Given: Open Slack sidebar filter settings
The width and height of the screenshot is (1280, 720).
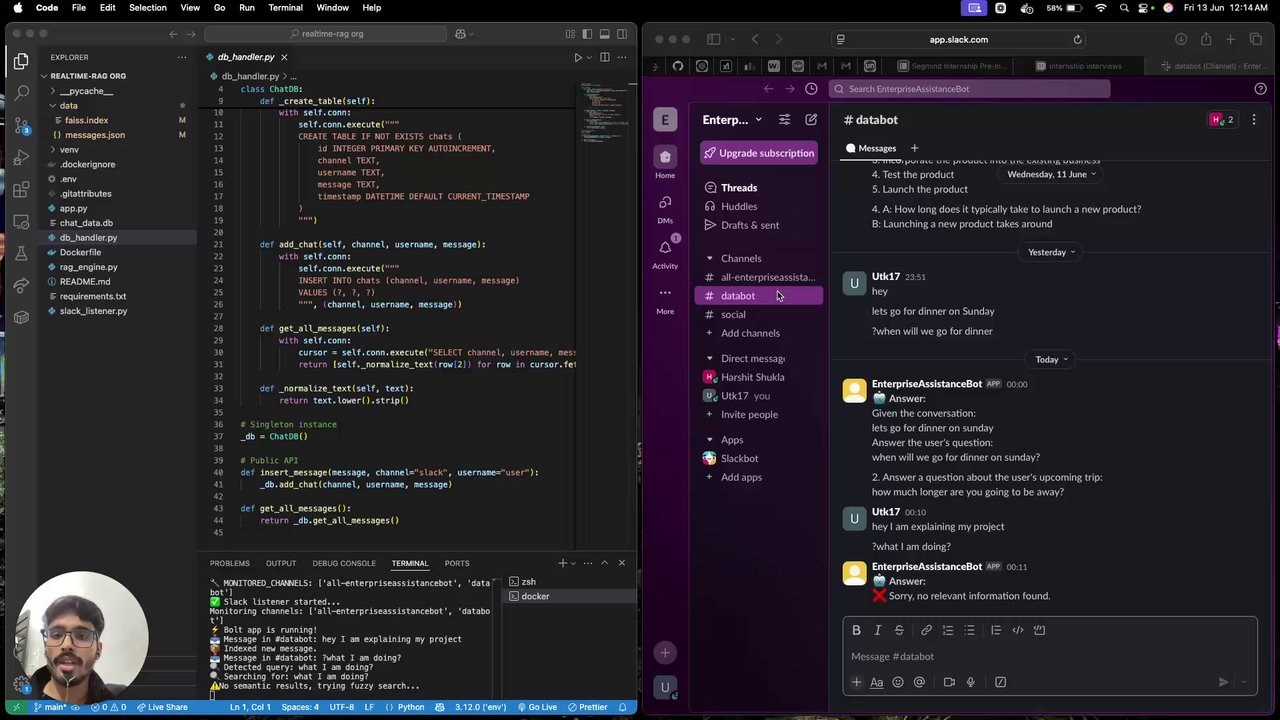Looking at the screenshot, I should [x=784, y=120].
